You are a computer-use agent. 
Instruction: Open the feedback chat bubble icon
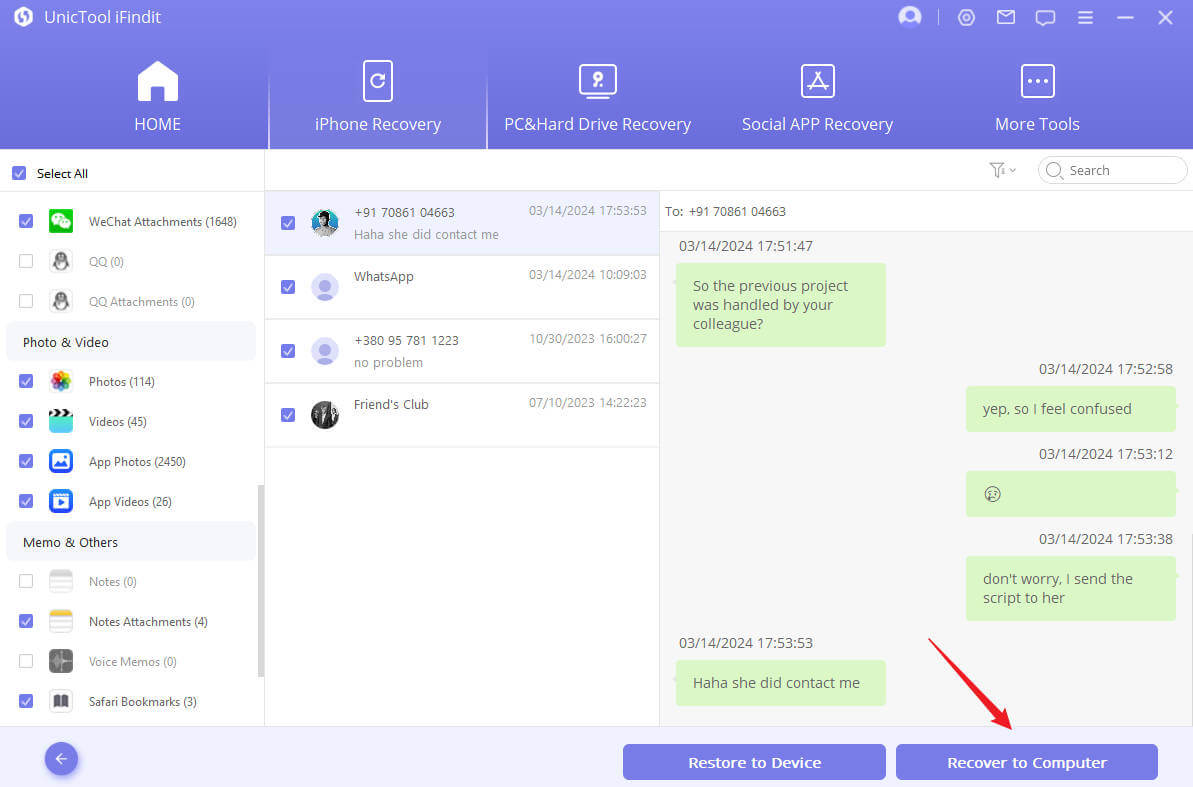point(1045,17)
